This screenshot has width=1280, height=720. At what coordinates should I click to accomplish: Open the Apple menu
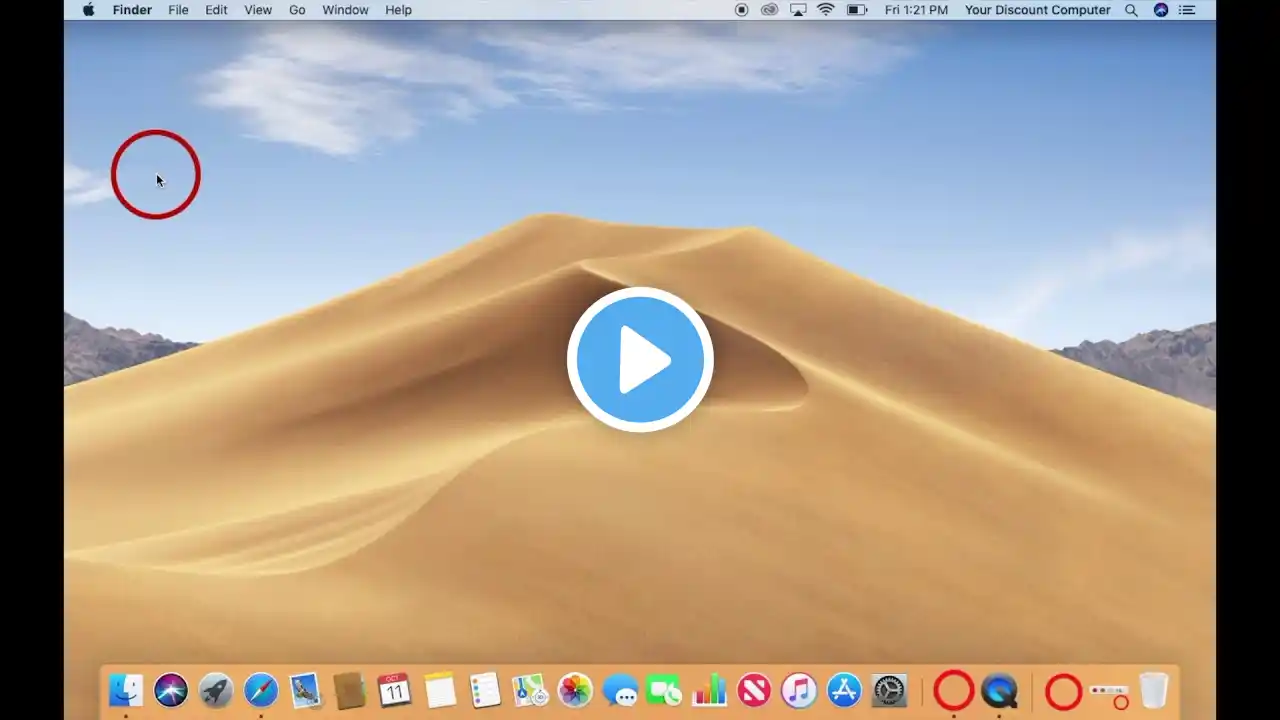88,10
